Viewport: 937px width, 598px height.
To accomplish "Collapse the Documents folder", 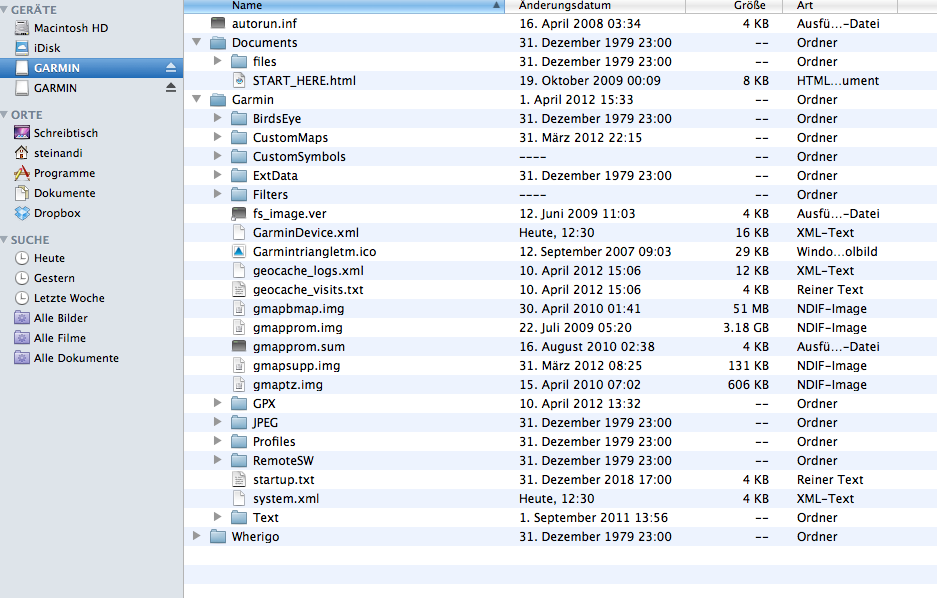I will pyautogui.click(x=197, y=42).
